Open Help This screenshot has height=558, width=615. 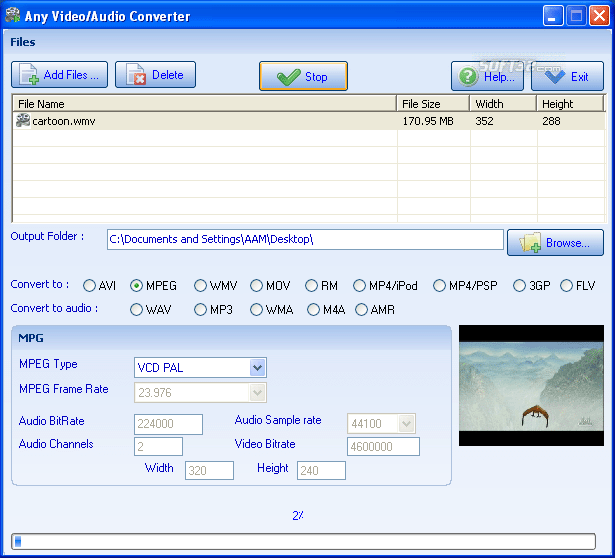point(488,76)
